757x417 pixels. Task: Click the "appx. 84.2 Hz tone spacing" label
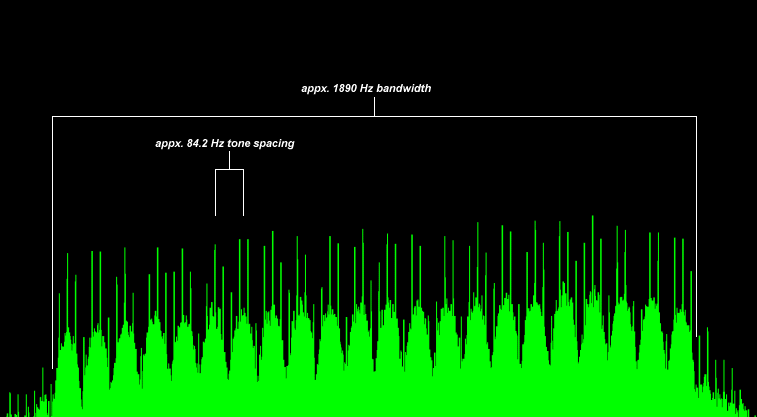click(225, 144)
